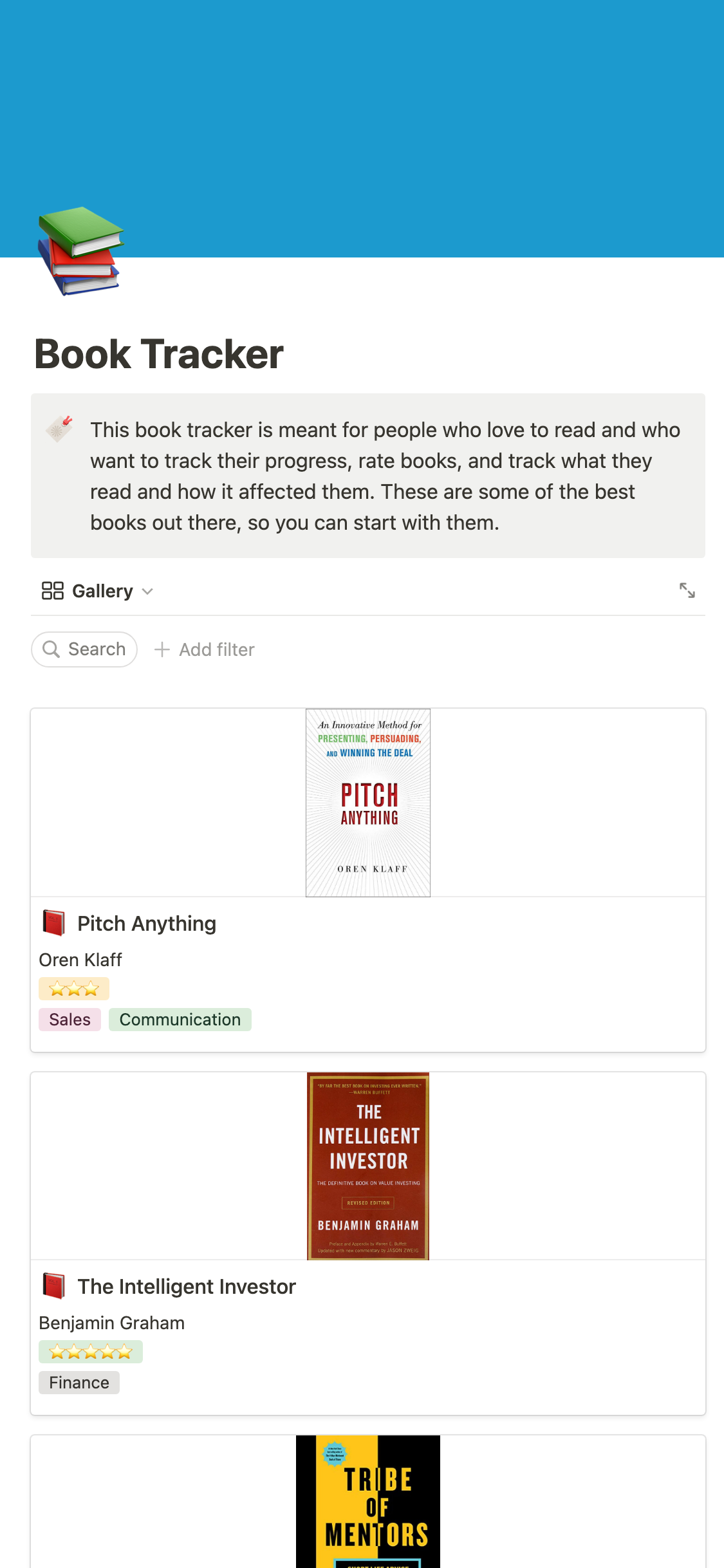Image resolution: width=724 pixels, height=1568 pixels.
Task: Click the Add filter button
Action: coord(205,649)
